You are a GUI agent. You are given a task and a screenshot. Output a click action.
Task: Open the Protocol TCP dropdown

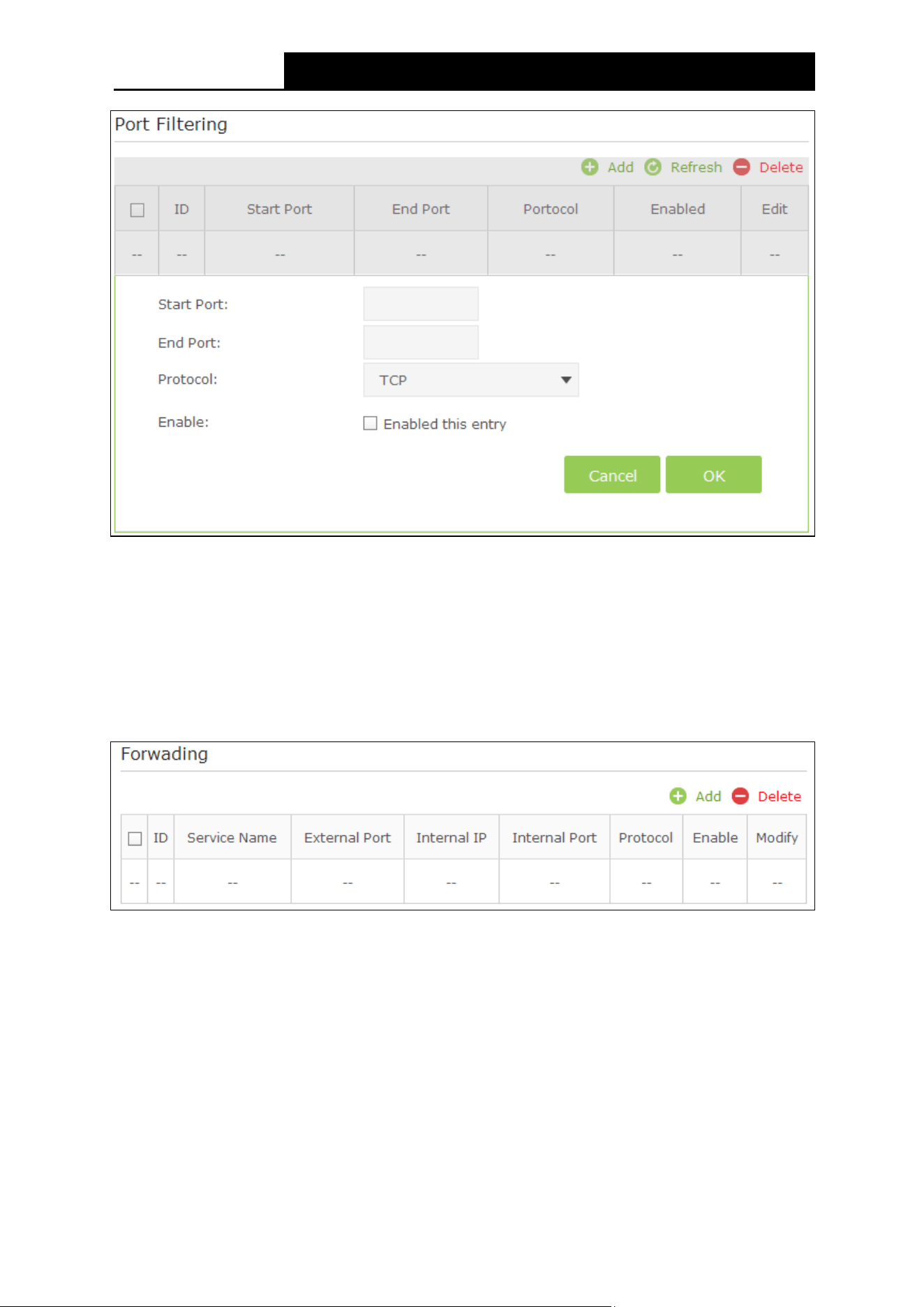(x=471, y=380)
